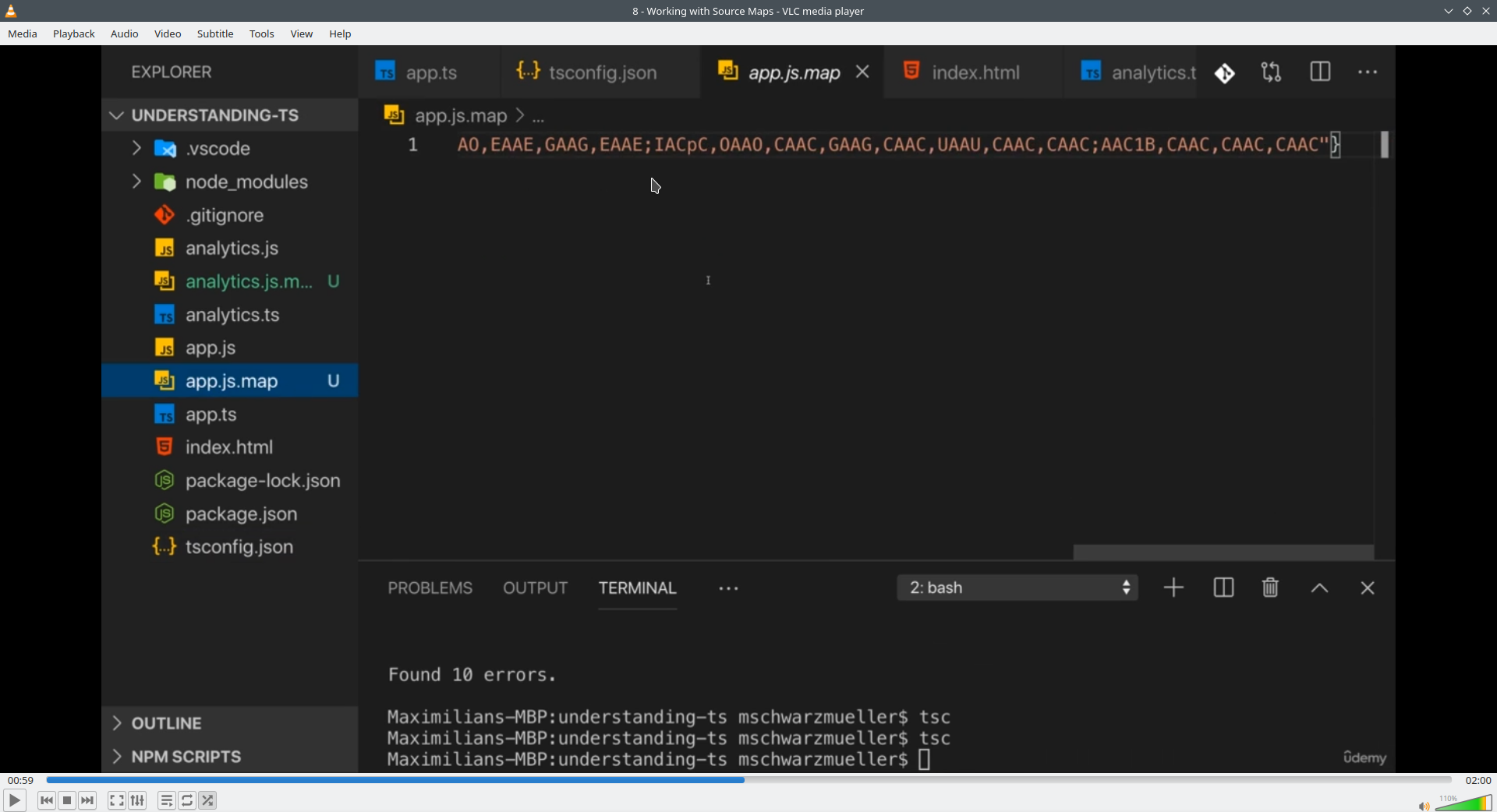The width and height of the screenshot is (1497, 812).
Task: Mute the audio speaker icon
Action: pyautogui.click(x=1424, y=806)
